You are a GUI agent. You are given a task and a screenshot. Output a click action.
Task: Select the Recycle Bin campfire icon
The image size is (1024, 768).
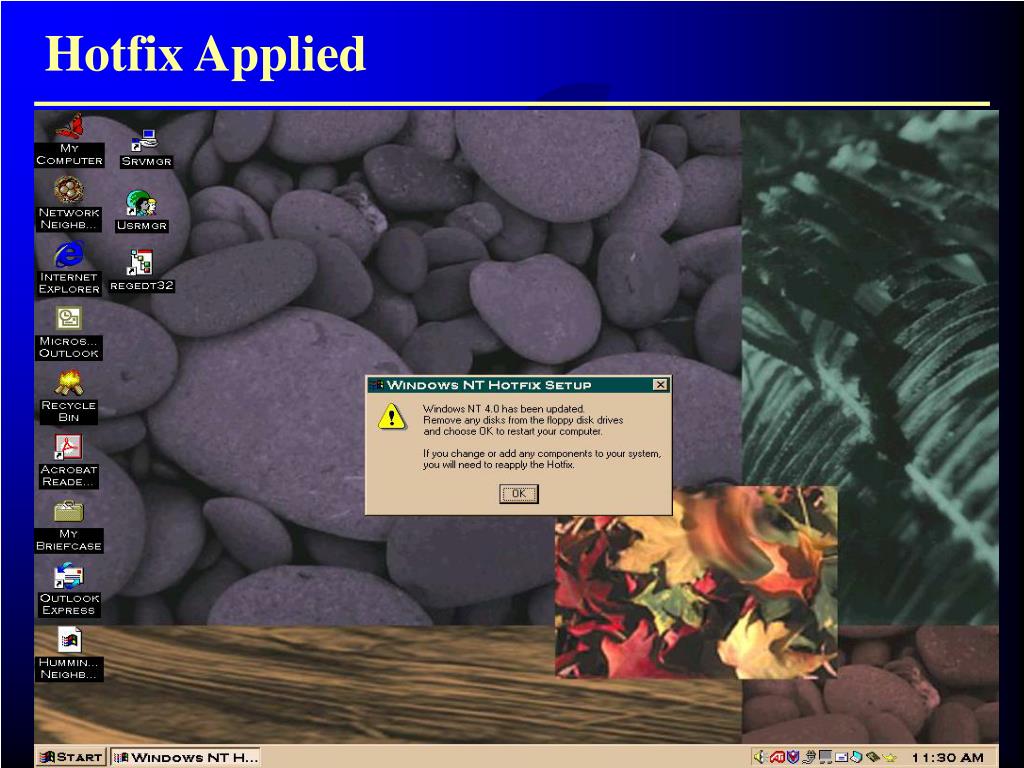point(69,396)
